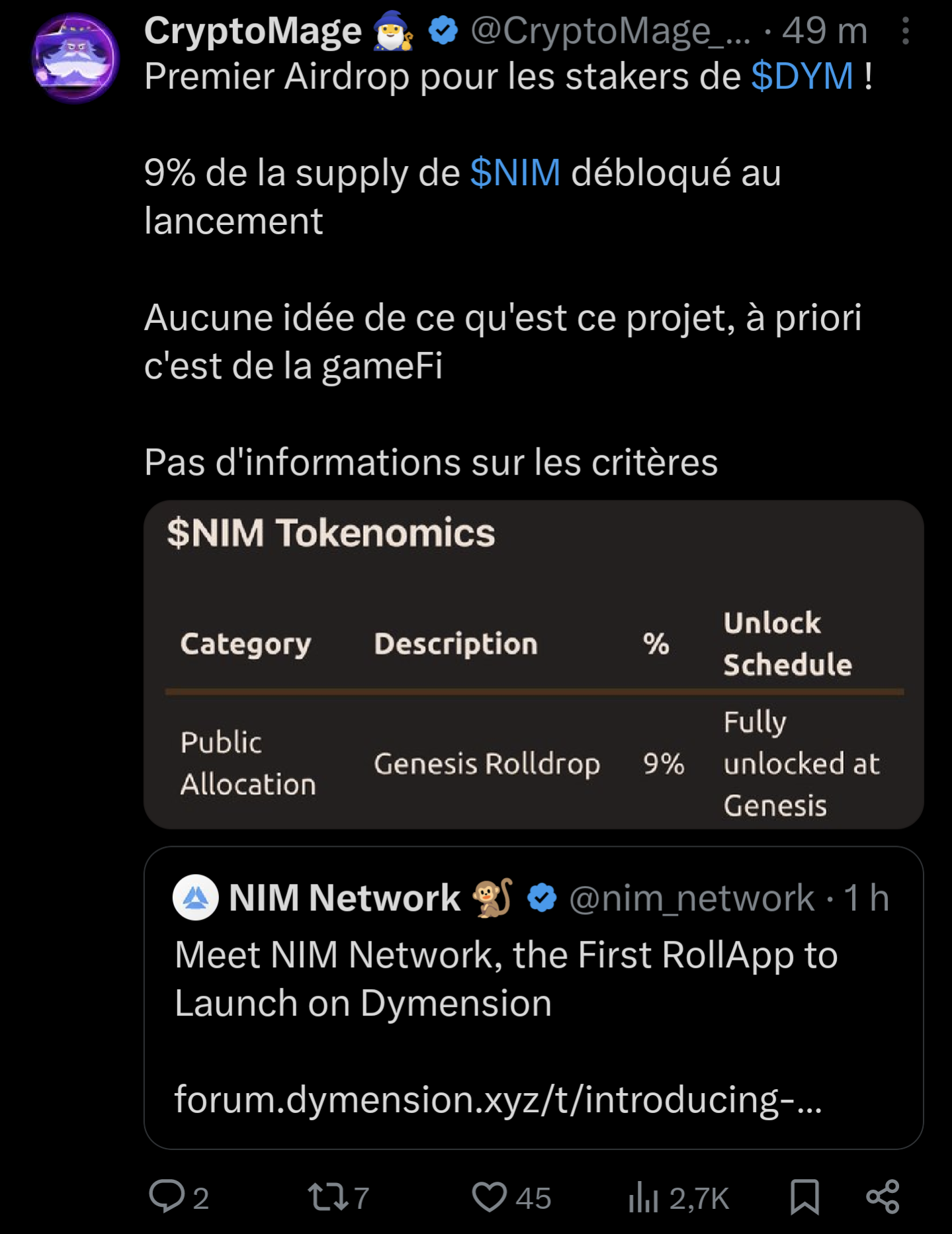Like the tweet with heart icon

click(489, 1196)
